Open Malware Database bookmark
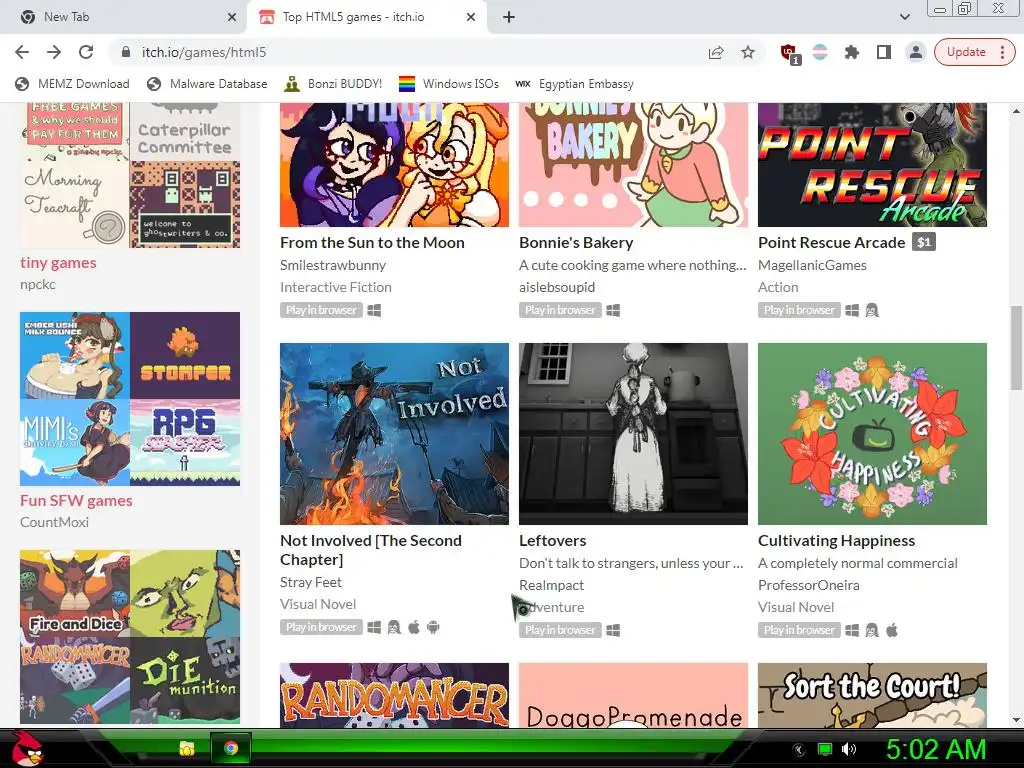Screen dimensions: 1024x768 pyautogui.click(x=207, y=84)
